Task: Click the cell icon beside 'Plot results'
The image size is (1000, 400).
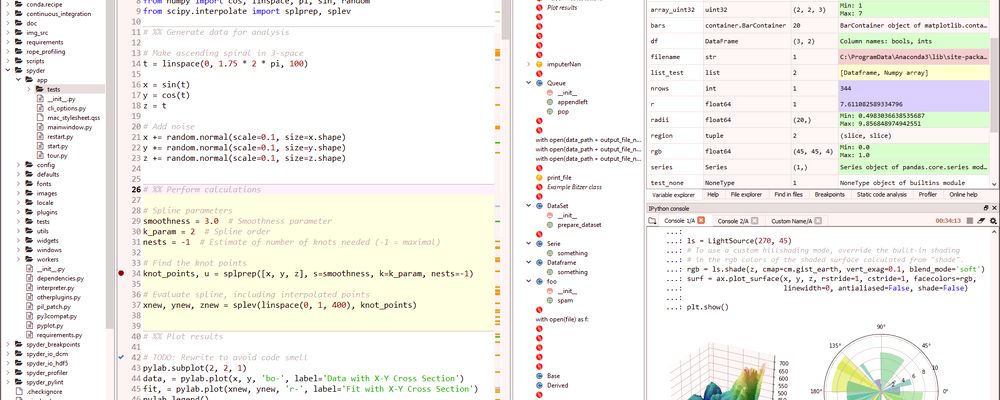Action: (x=540, y=8)
